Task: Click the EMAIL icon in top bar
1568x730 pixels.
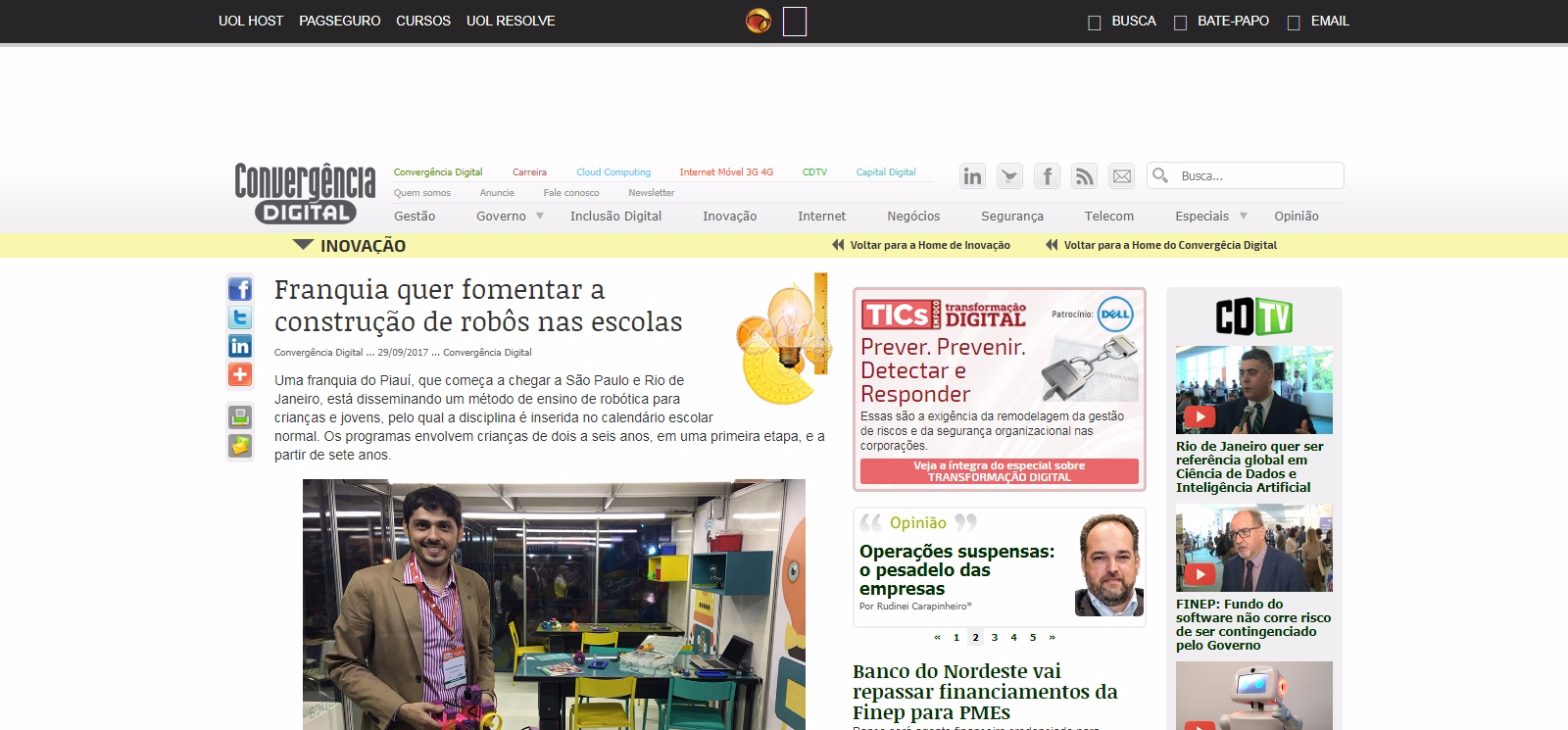Action: (1294, 23)
